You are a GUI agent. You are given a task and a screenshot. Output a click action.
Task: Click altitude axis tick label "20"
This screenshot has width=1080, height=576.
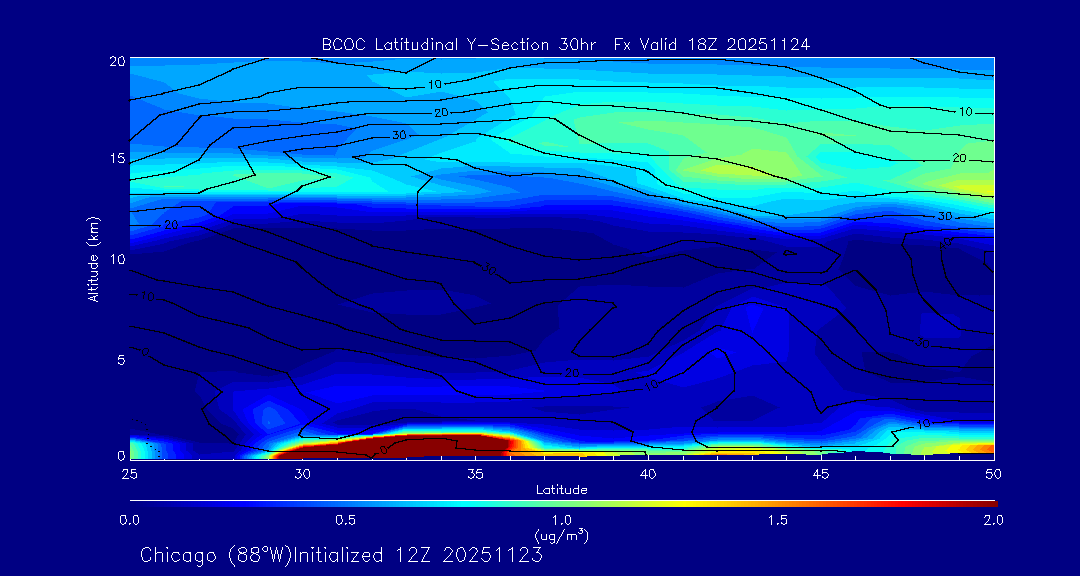pos(116,61)
